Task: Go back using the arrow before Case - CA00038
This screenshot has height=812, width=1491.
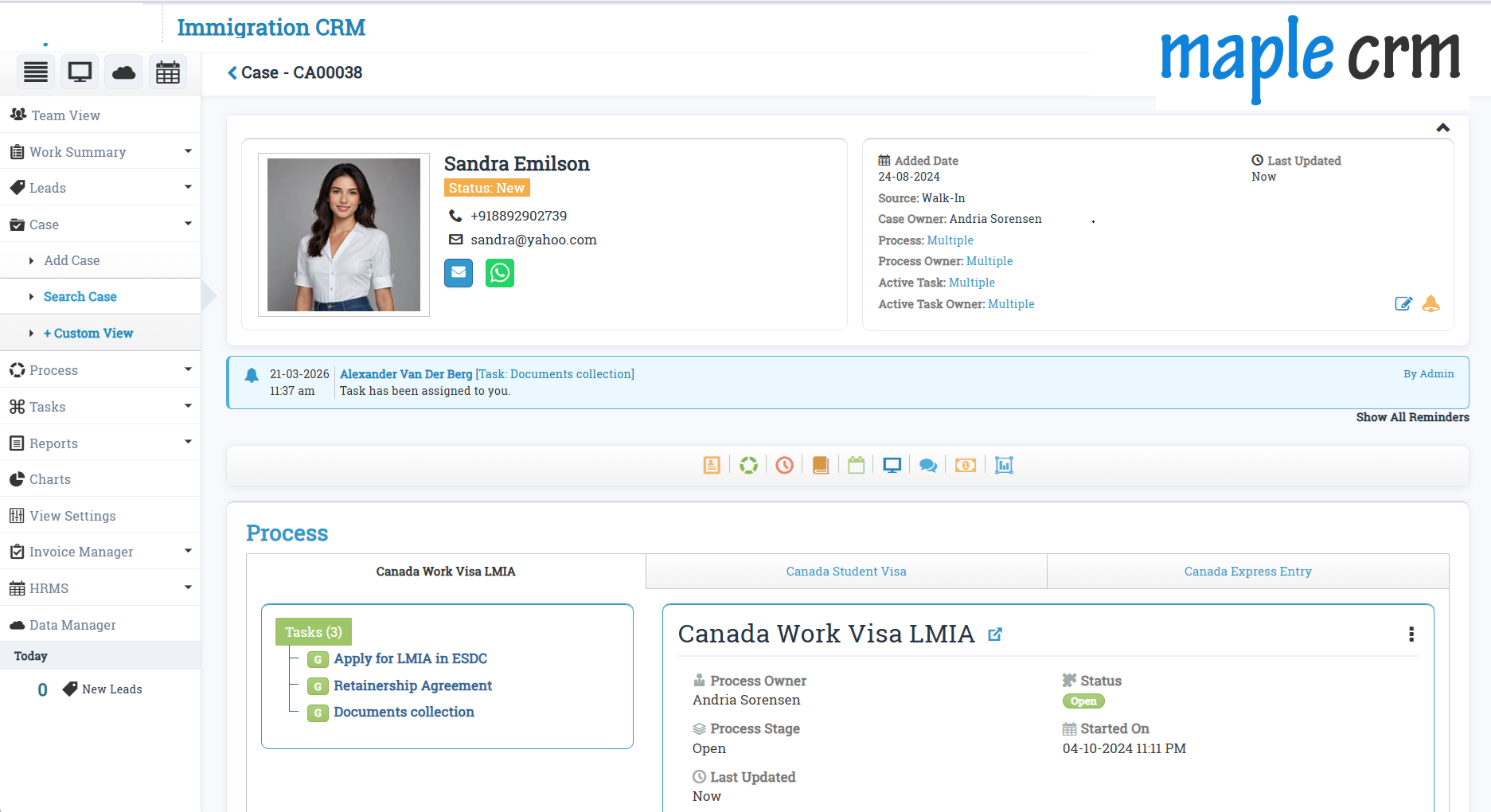Action: point(232,72)
